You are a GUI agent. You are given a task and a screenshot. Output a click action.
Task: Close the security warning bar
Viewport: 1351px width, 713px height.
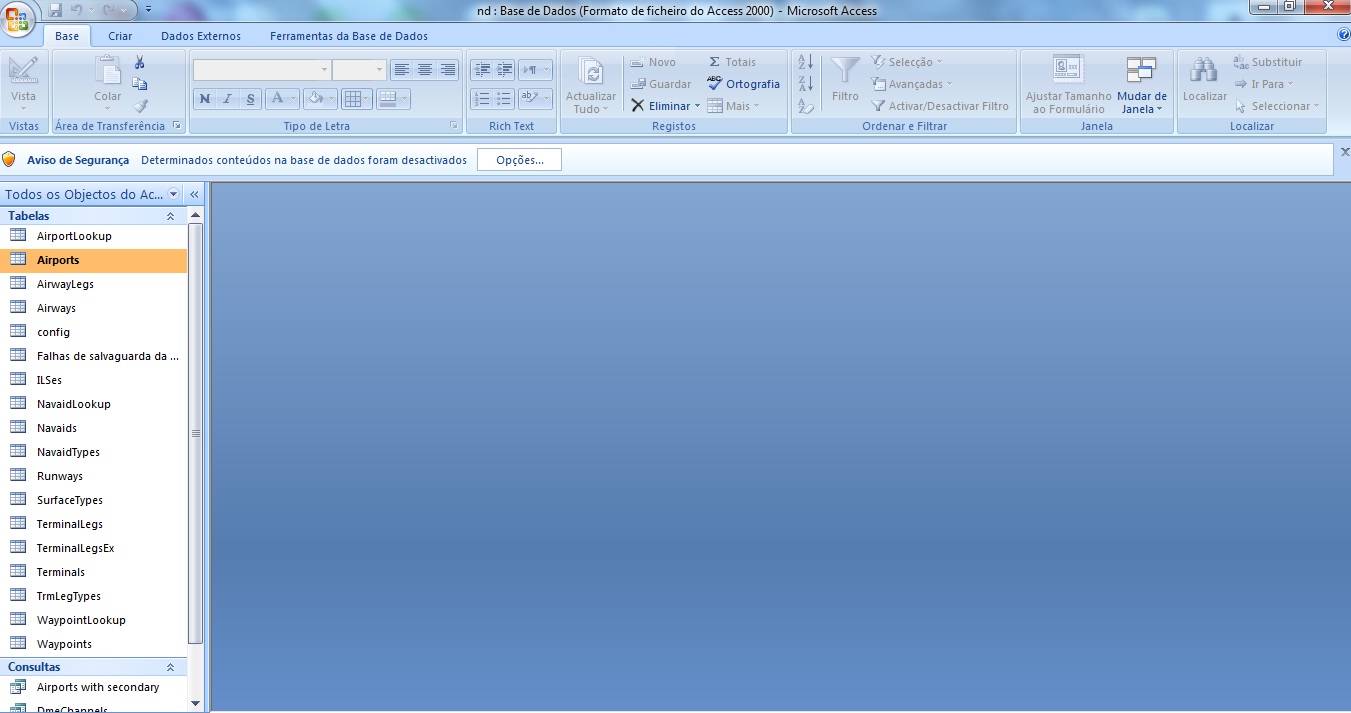(x=1344, y=152)
